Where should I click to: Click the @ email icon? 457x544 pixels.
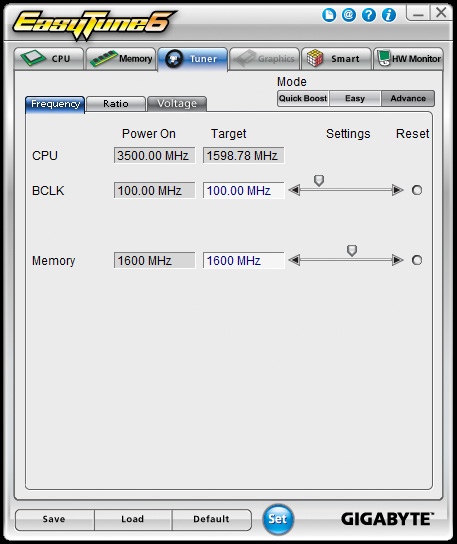[x=348, y=15]
